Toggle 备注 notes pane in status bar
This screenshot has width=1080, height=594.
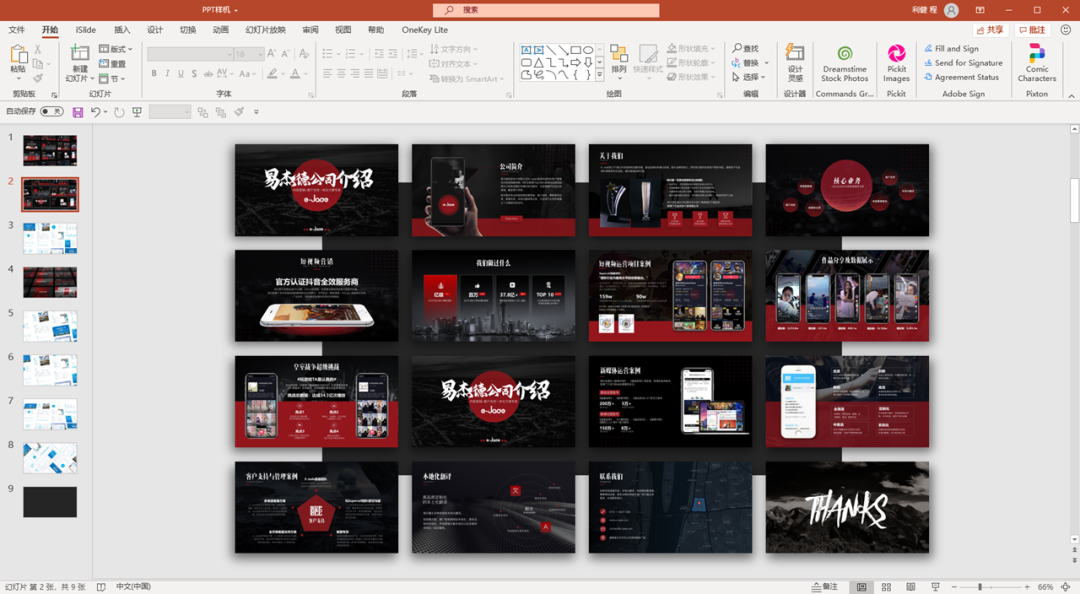tap(824, 587)
